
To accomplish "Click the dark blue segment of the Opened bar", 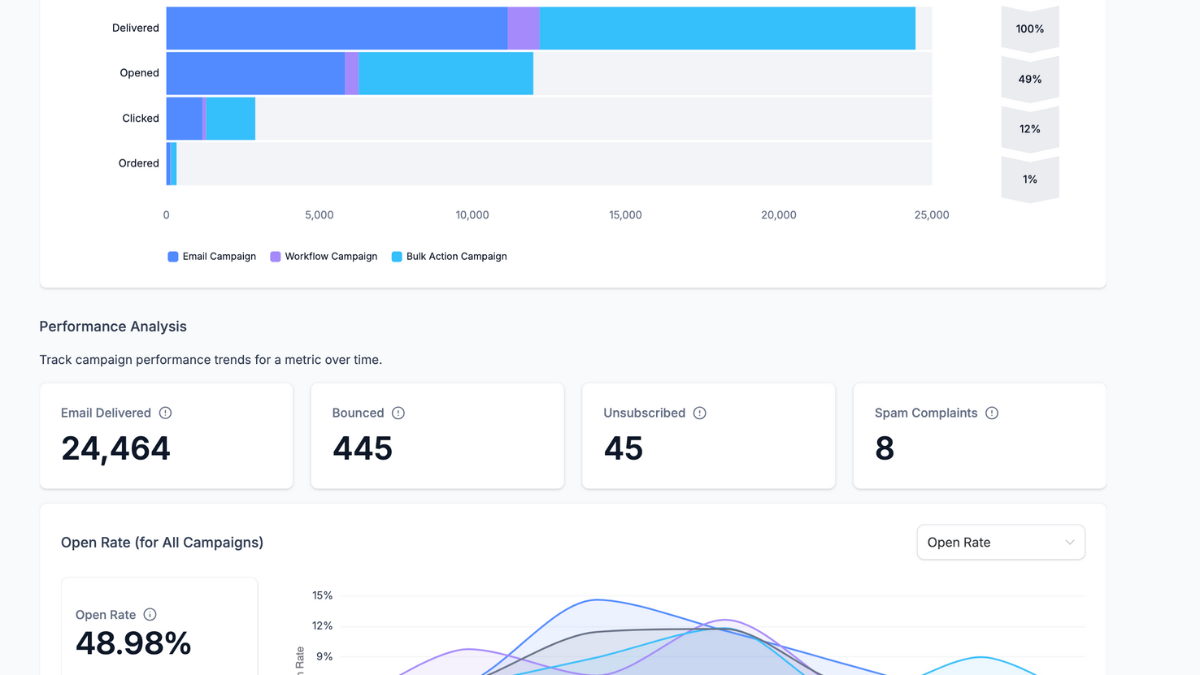I will coord(255,73).
